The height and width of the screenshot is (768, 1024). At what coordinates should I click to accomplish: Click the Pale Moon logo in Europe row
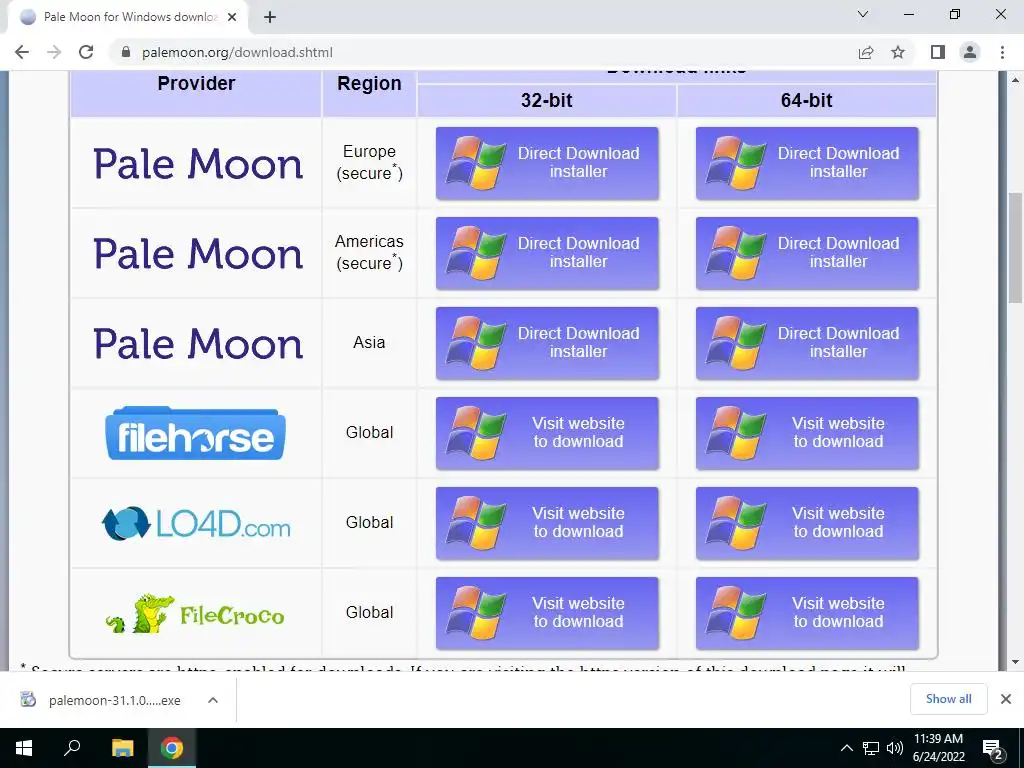click(x=198, y=163)
